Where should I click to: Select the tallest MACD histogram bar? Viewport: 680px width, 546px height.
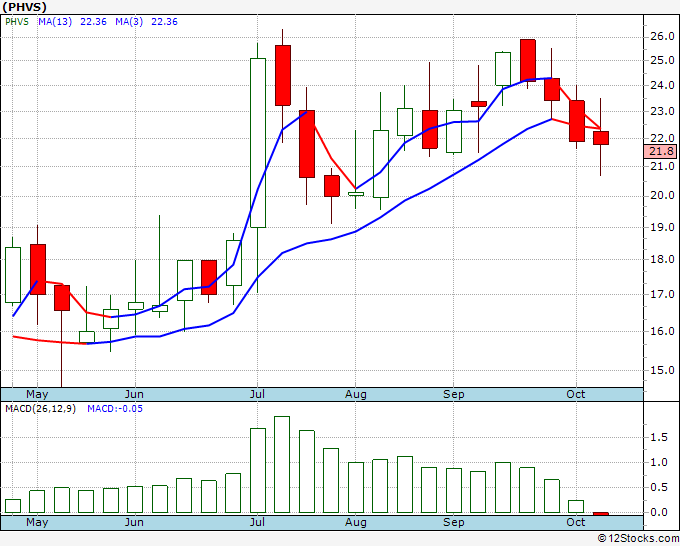click(x=282, y=464)
